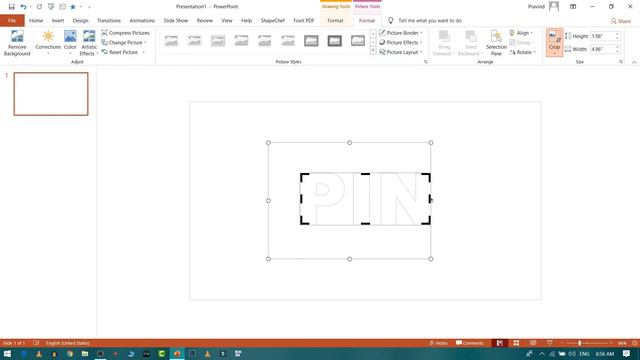Screen dimensions: 640x360
Task: Click the Redo icon in quick access toolbar
Action: pos(39,7)
